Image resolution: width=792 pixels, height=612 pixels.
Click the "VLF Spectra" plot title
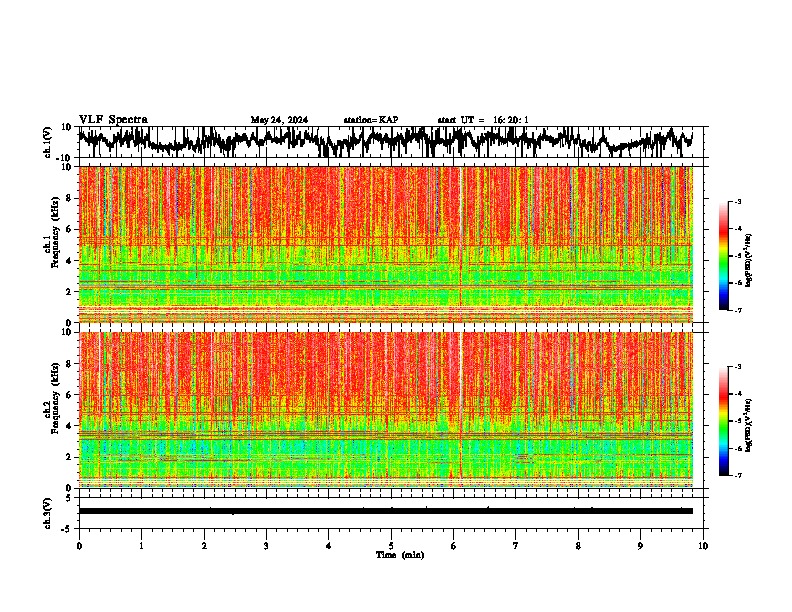click(x=113, y=120)
